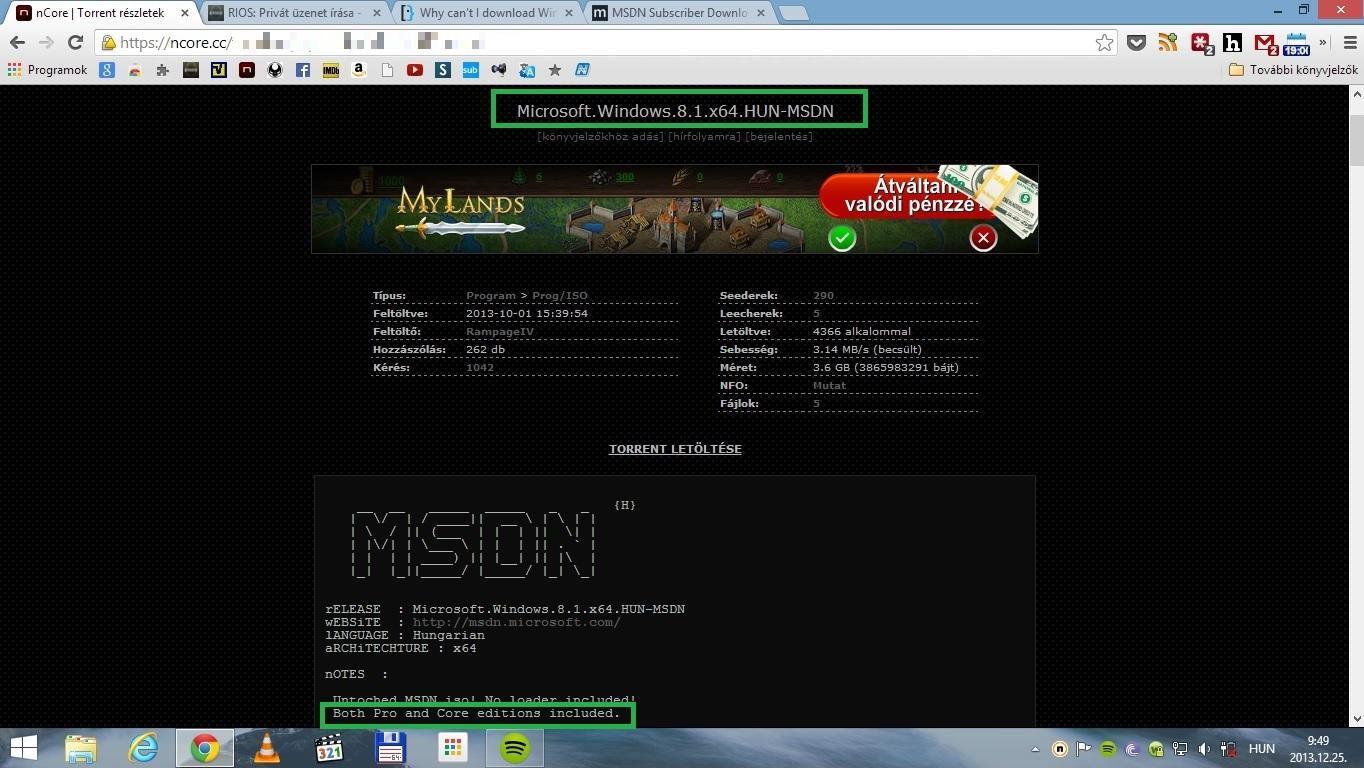The width and height of the screenshot is (1364, 768).
Task: Open the taskbar clock 9:49
Action: 1317,749
